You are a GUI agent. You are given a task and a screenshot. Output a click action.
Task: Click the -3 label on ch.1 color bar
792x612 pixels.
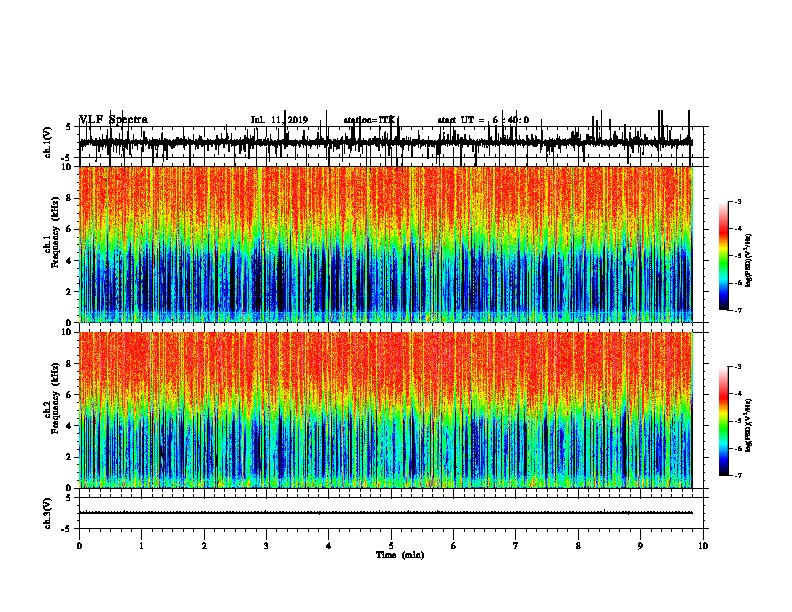tap(738, 201)
